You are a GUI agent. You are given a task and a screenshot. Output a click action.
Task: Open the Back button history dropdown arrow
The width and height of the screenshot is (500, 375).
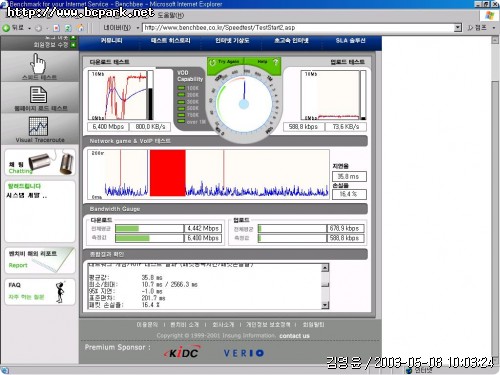click(x=29, y=28)
